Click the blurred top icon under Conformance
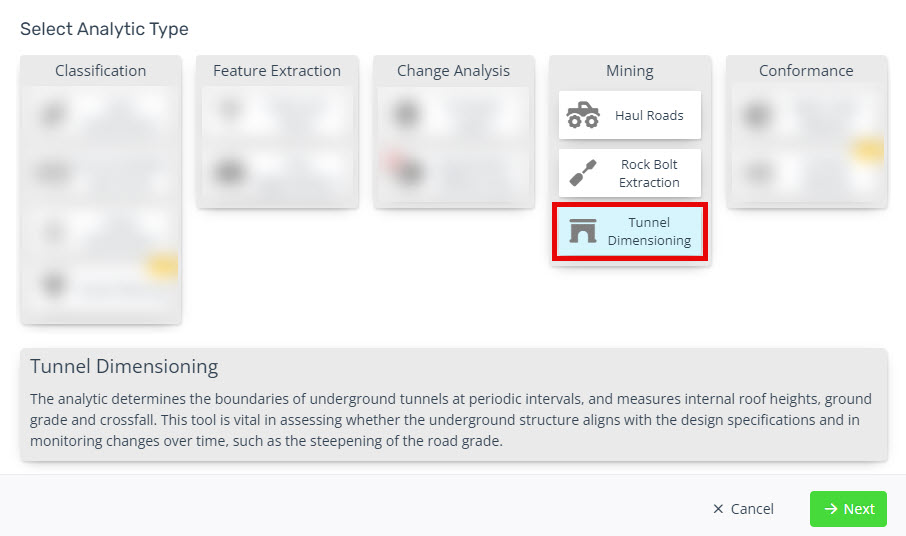This screenshot has width=906, height=536. (x=757, y=114)
